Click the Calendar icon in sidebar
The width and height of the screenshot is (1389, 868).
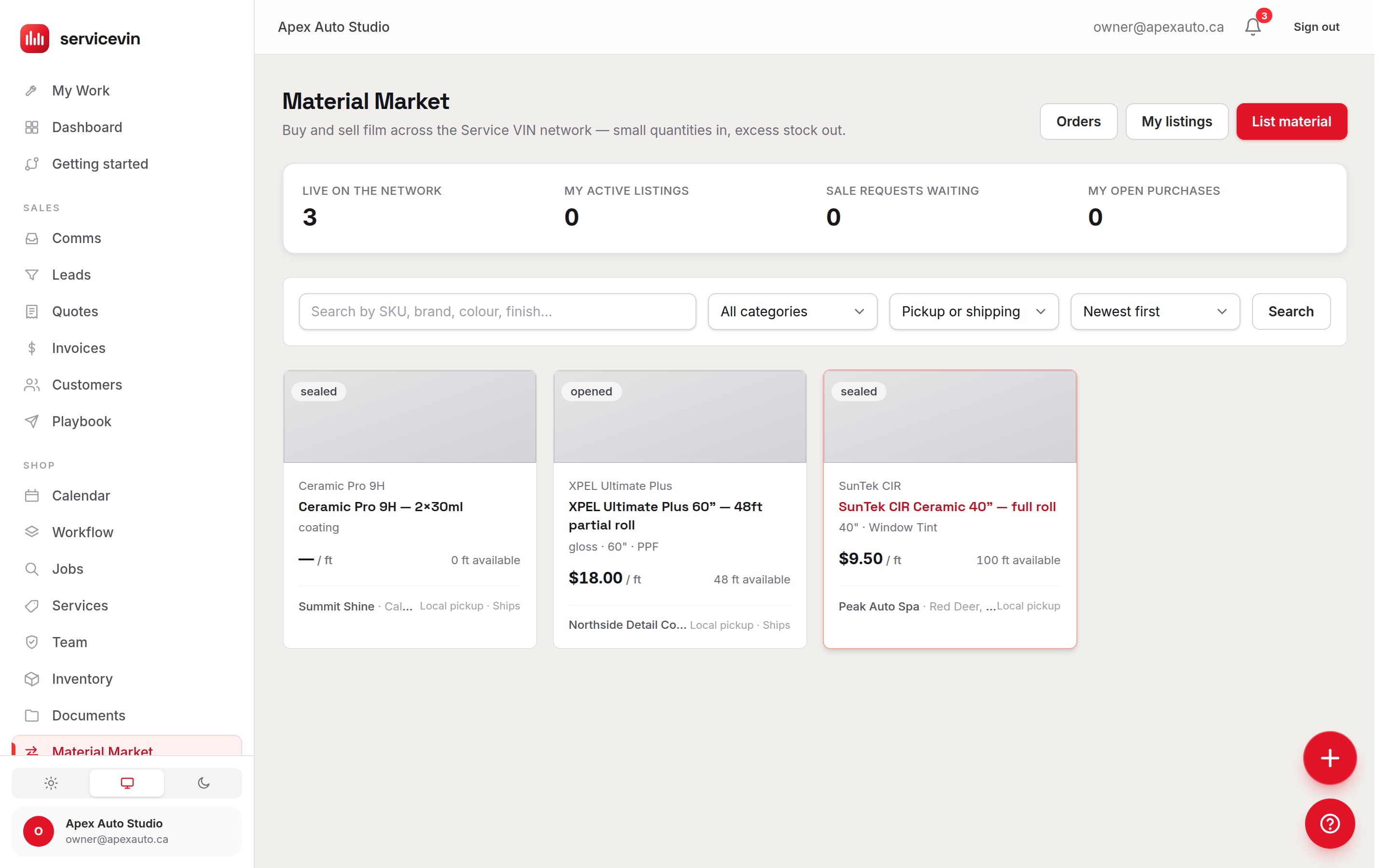(x=31, y=495)
